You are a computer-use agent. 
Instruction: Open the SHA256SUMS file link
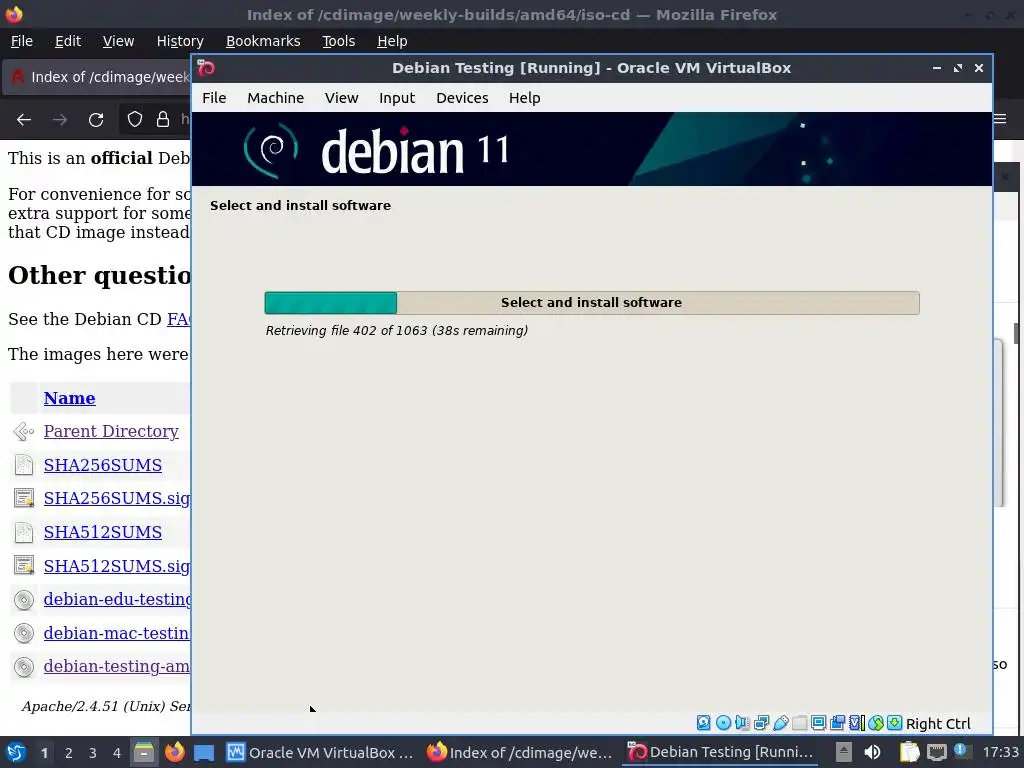pyautogui.click(x=103, y=465)
